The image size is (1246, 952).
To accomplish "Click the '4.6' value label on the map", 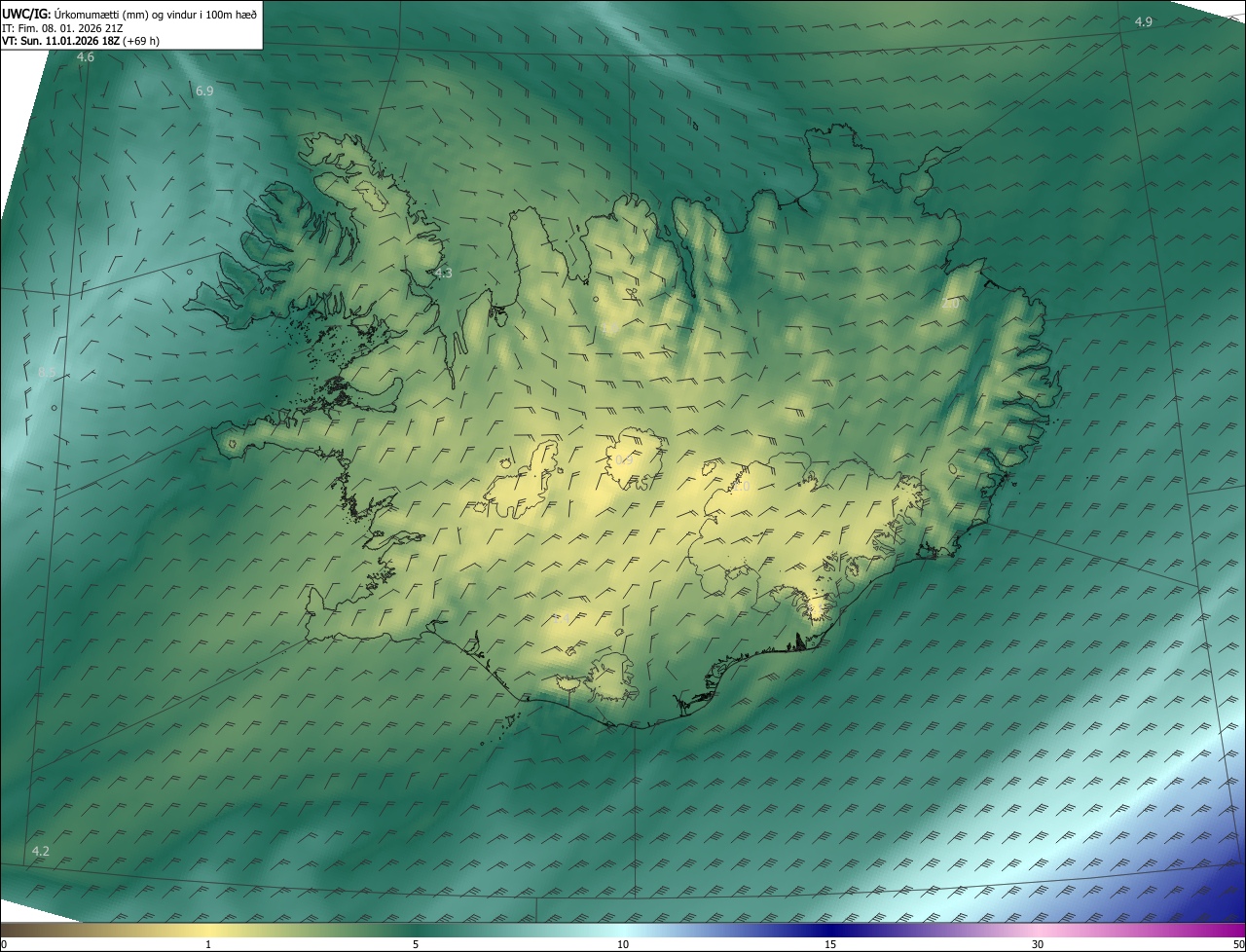I will (x=86, y=57).
